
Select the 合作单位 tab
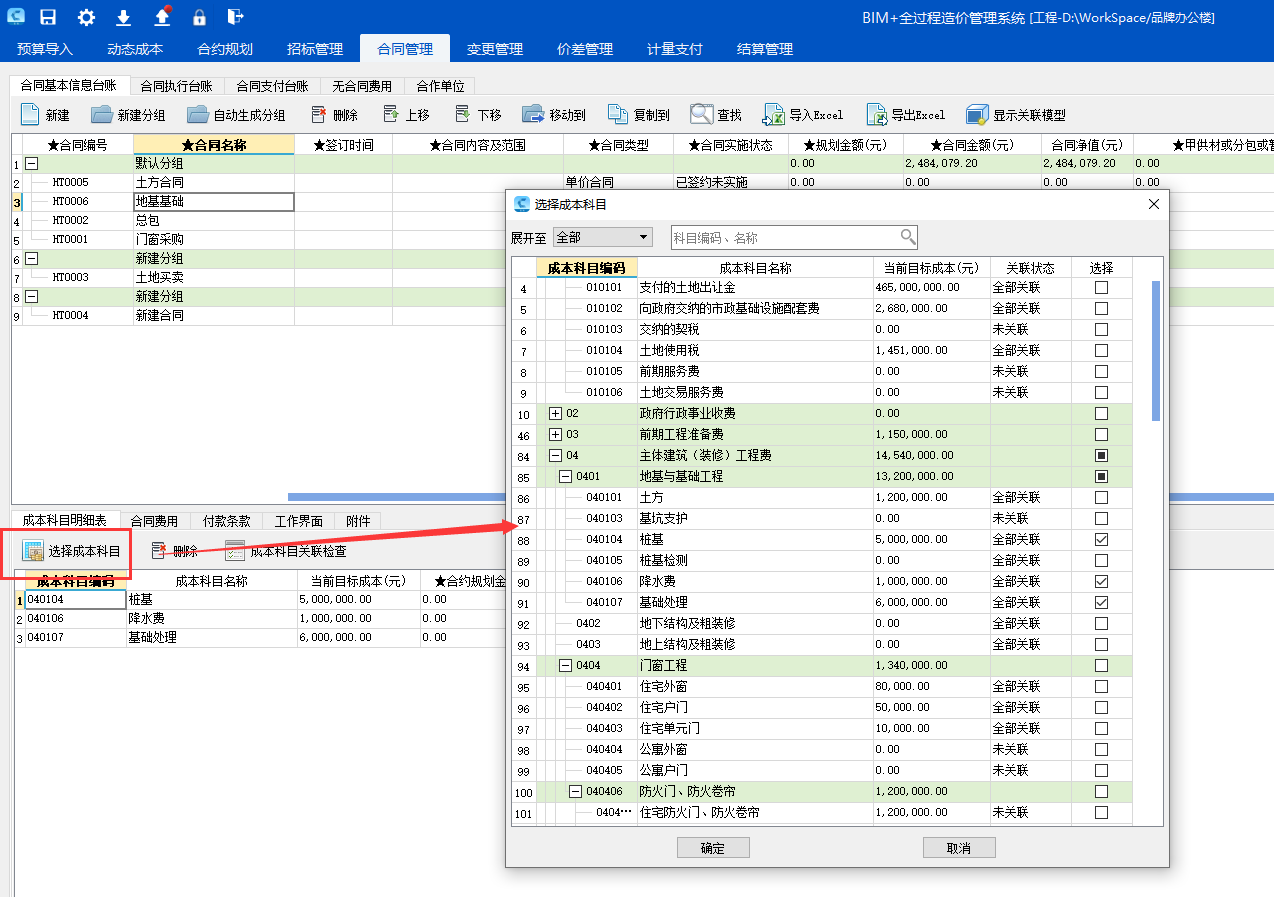click(x=441, y=86)
